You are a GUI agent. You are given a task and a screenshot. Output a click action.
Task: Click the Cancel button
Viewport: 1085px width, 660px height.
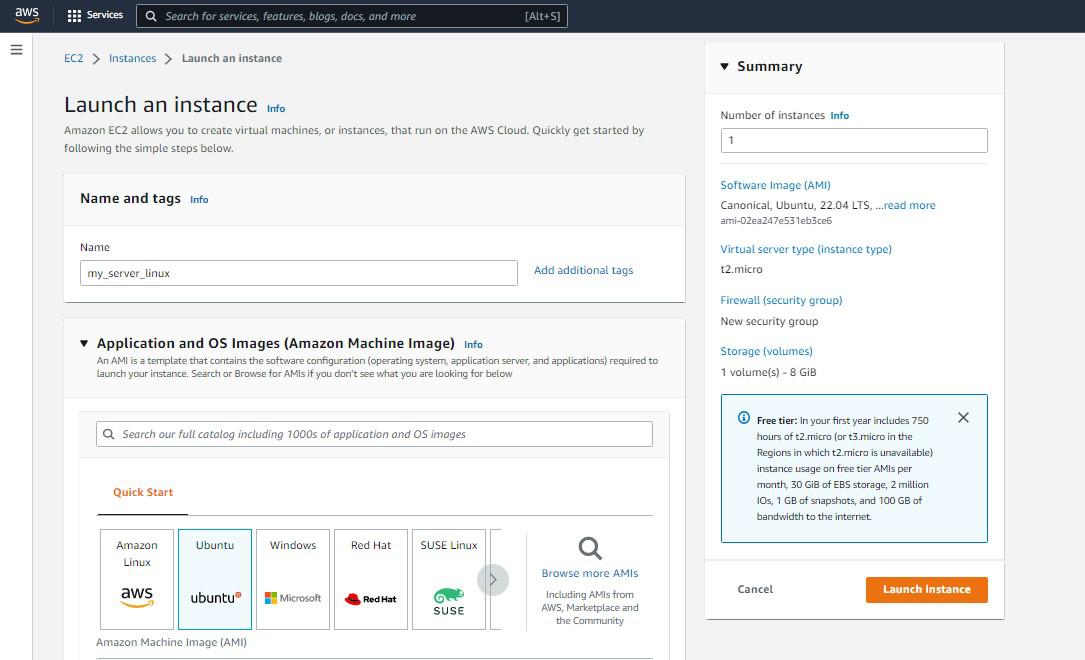point(755,589)
